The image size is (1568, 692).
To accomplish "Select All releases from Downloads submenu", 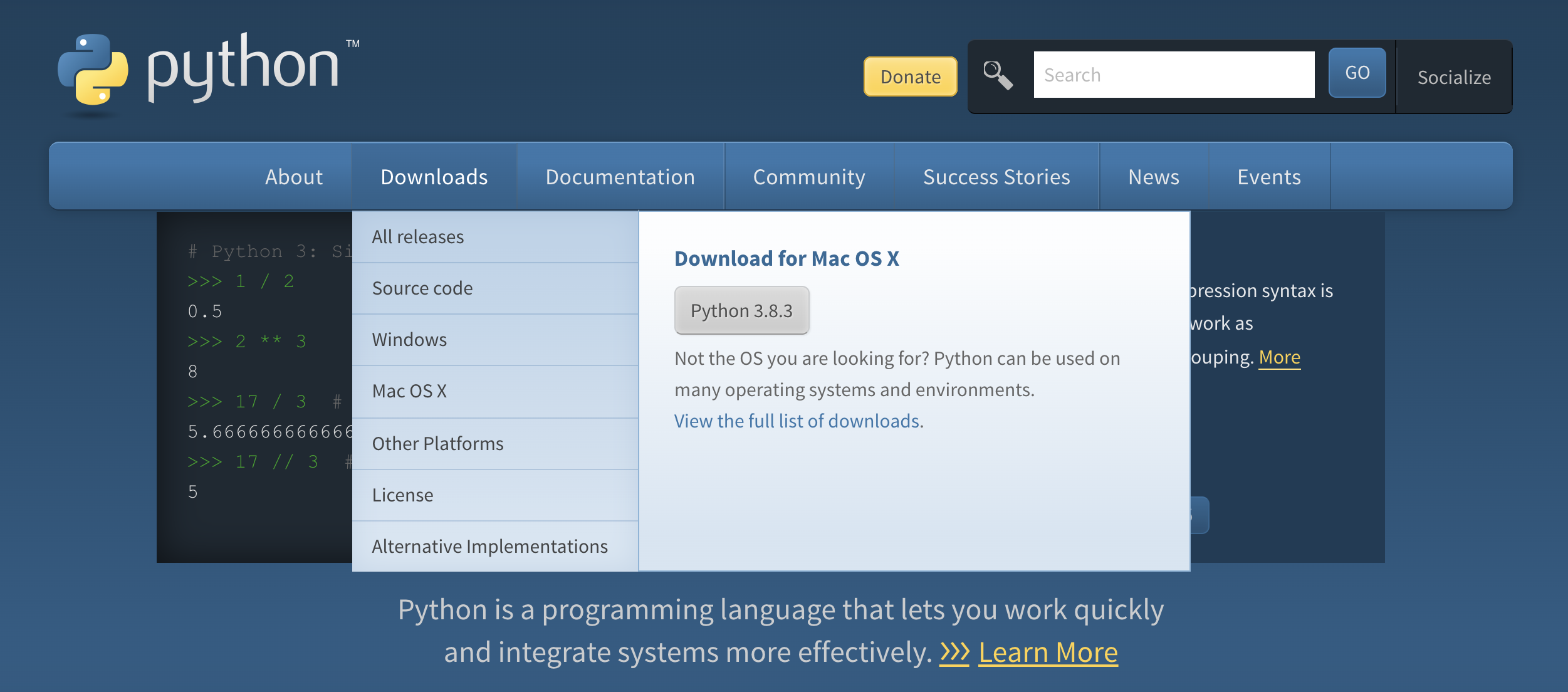I will pos(417,237).
